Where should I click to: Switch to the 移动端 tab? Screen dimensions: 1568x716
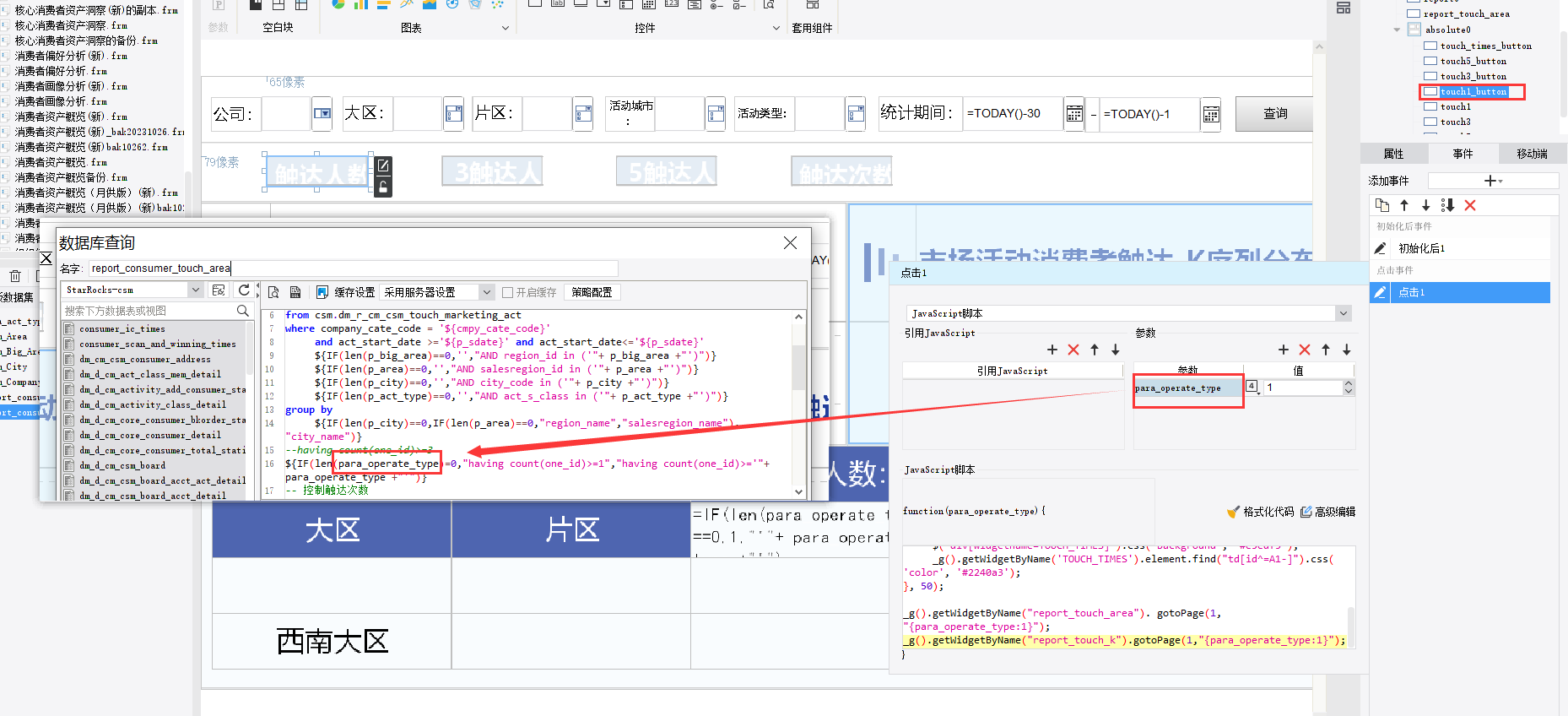pos(1533,154)
